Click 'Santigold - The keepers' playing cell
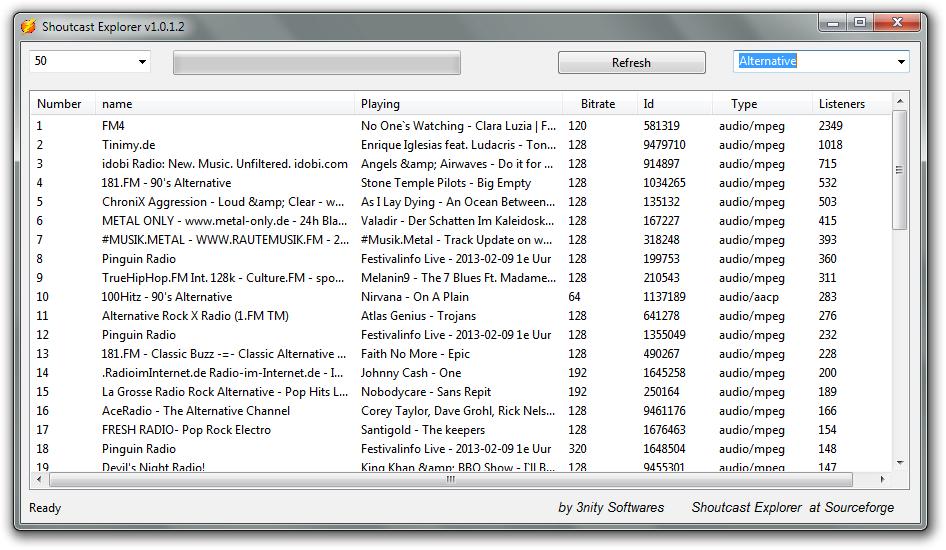The width and height of the screenshot is (946, 550). 423,430
